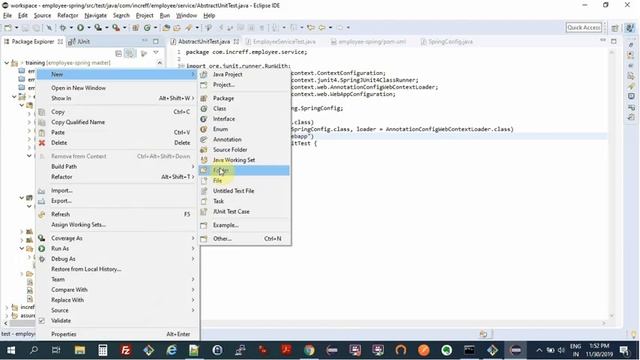Choose Untitled Text File from New submenu
Viewport: 640px width, 360px height.
[244, 191]
